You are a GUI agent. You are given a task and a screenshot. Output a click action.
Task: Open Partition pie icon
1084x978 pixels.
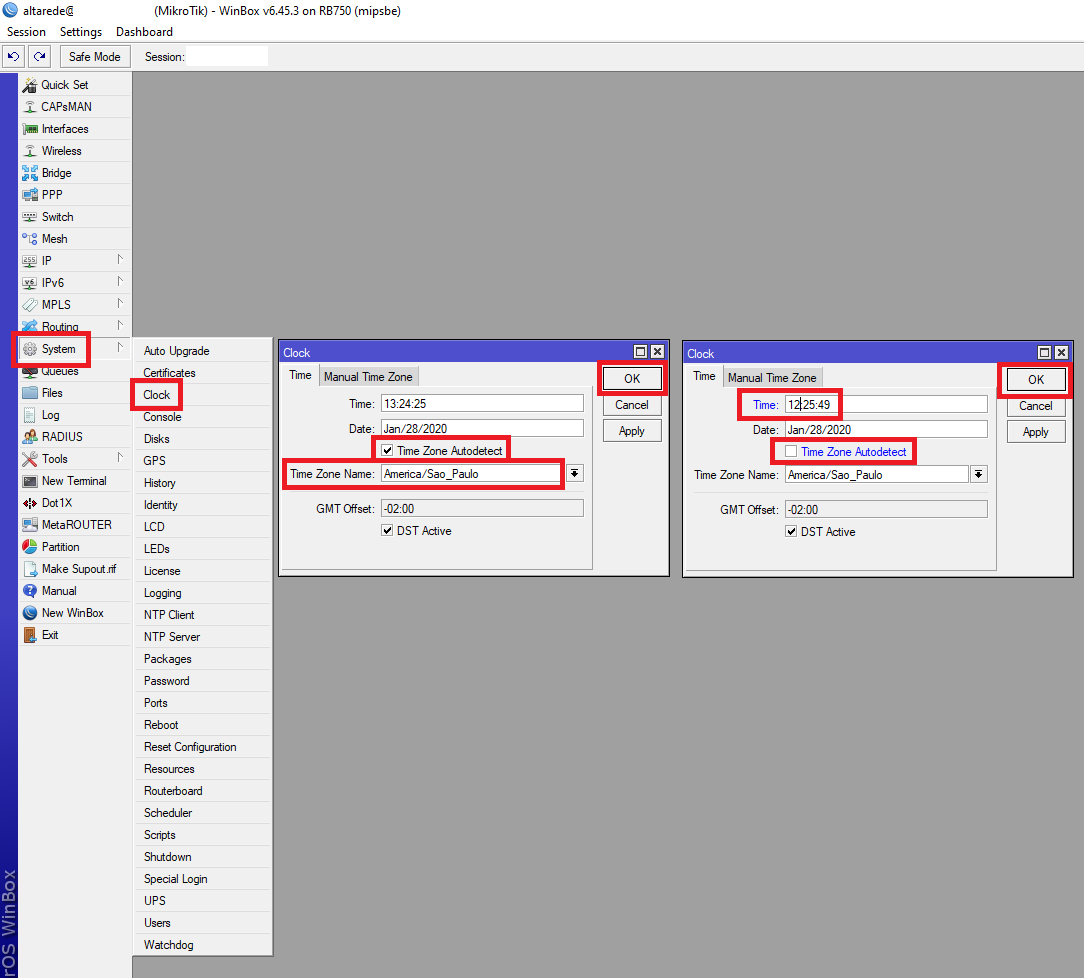point(30,547)
